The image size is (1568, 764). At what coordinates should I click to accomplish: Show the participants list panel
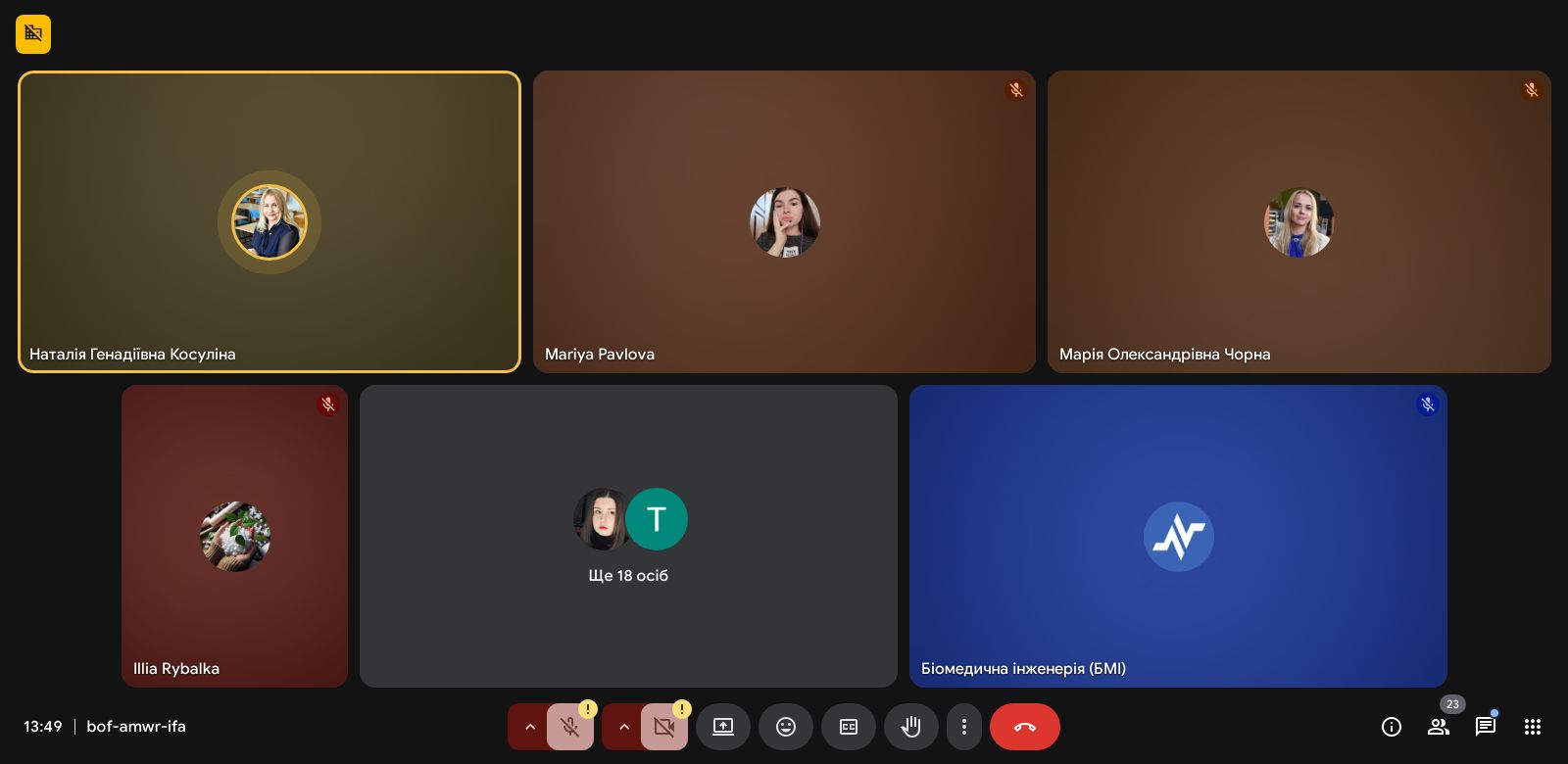click(x=1439, y=727)
